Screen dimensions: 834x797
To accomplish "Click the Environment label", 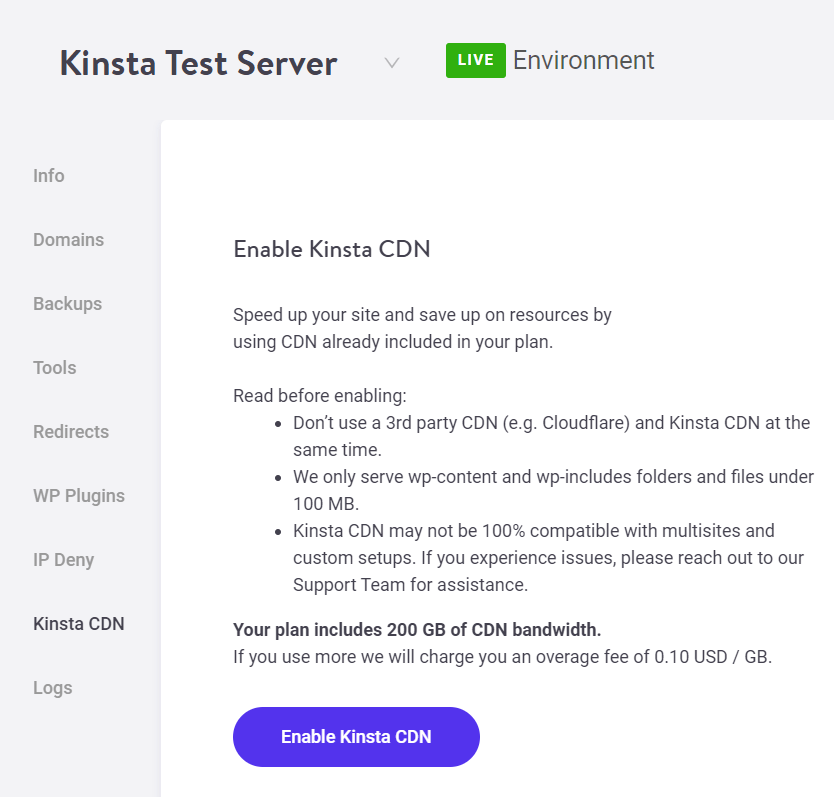I will 583,60.
